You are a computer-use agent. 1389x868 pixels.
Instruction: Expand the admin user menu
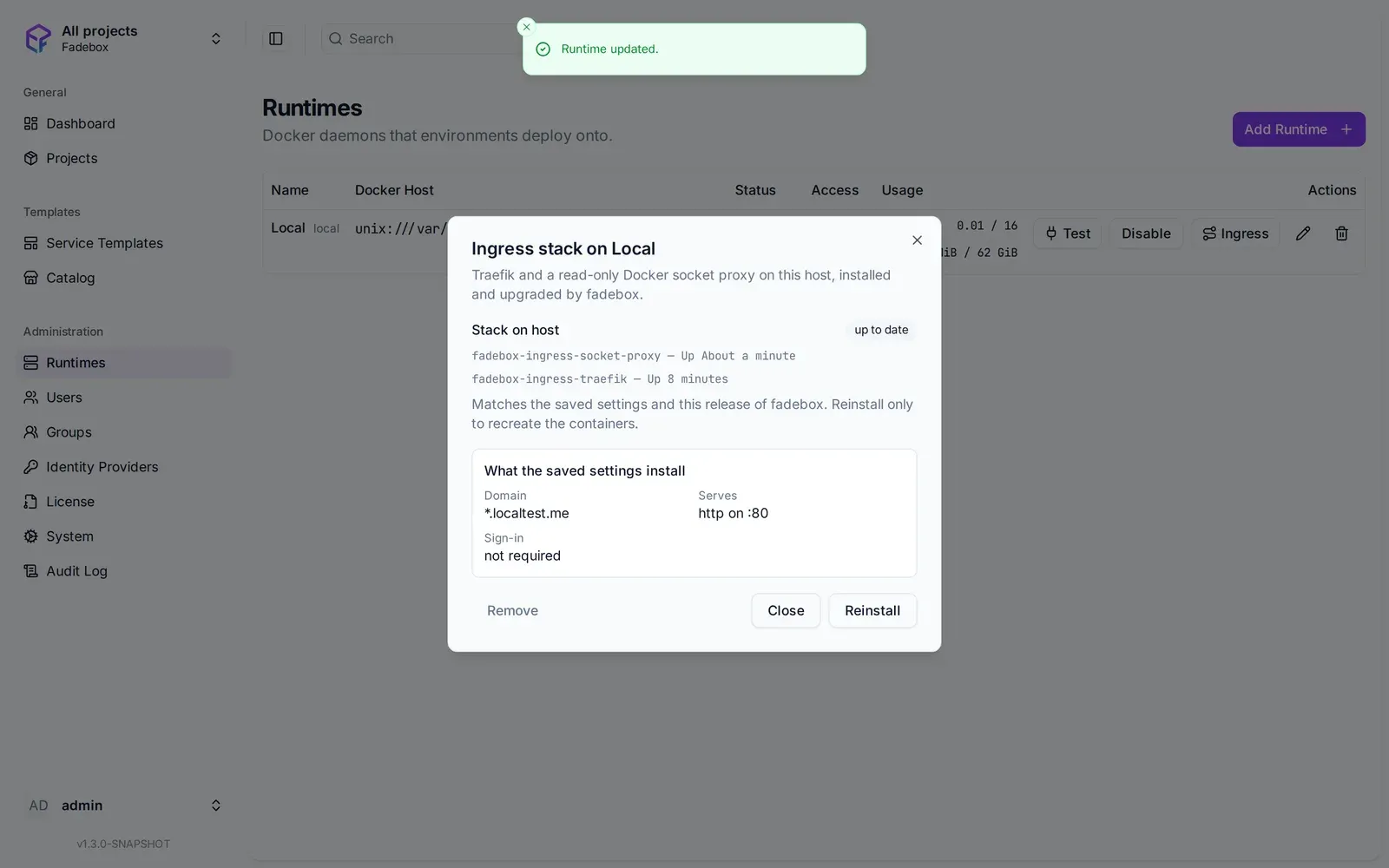216,806
